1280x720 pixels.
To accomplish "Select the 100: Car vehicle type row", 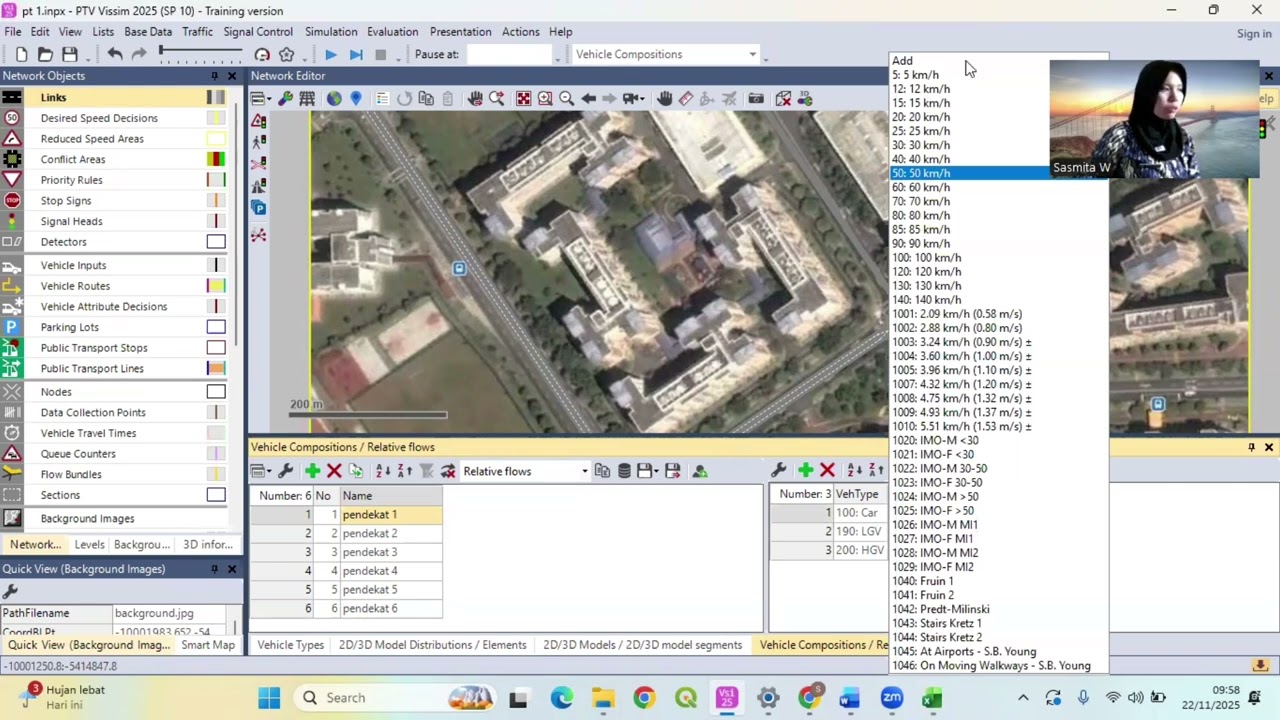I will point(829,513).
